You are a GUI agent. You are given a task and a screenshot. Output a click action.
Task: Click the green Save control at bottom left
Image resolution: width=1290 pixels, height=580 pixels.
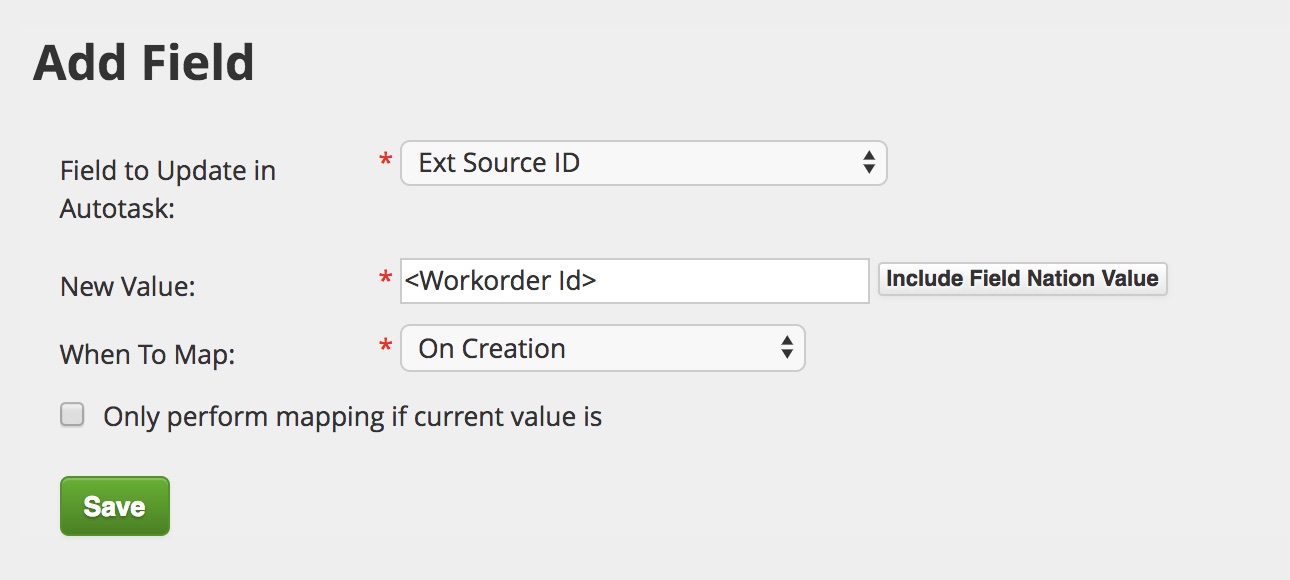(114, 506)
